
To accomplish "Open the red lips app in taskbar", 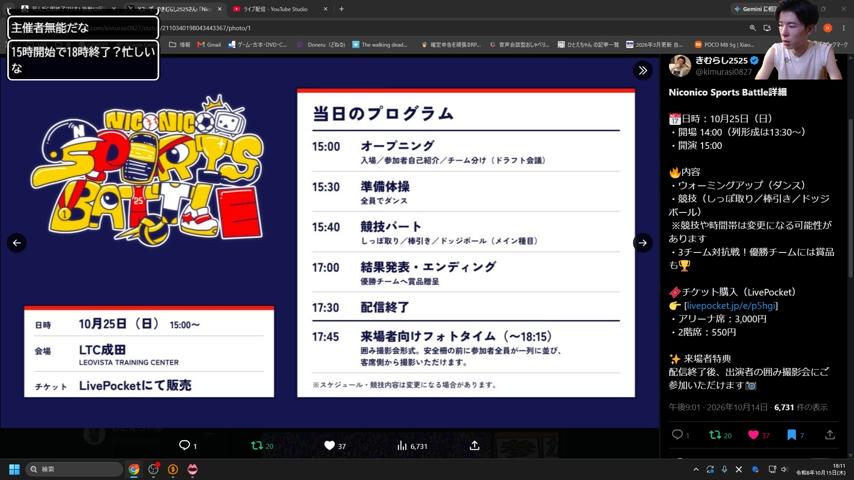I will click(192, 469).
